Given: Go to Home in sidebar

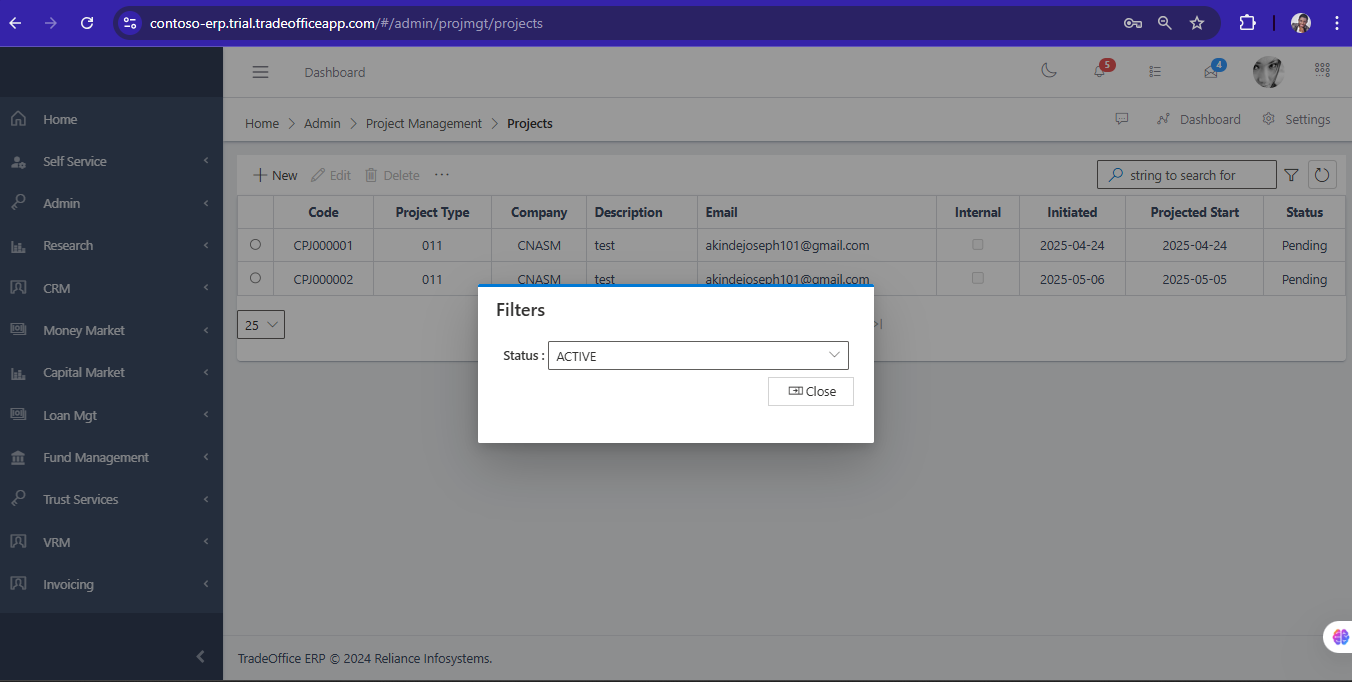Looking at the screenshot, I should 60,119.
